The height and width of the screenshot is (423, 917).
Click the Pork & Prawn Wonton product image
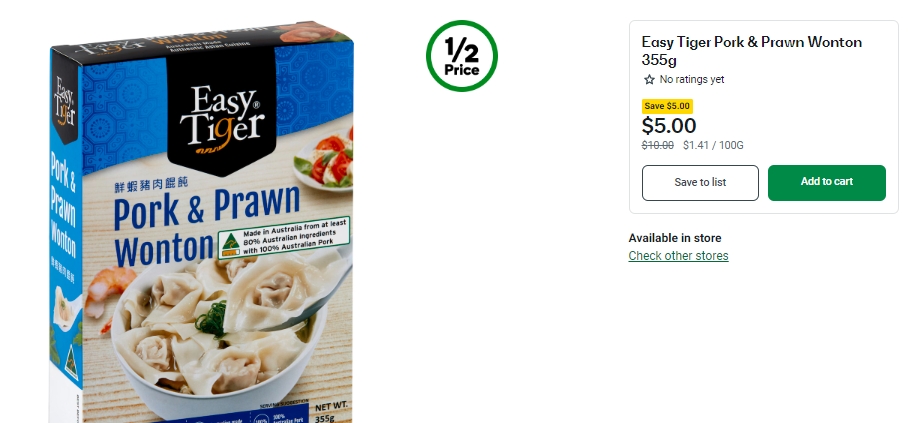tap(201, 222)
